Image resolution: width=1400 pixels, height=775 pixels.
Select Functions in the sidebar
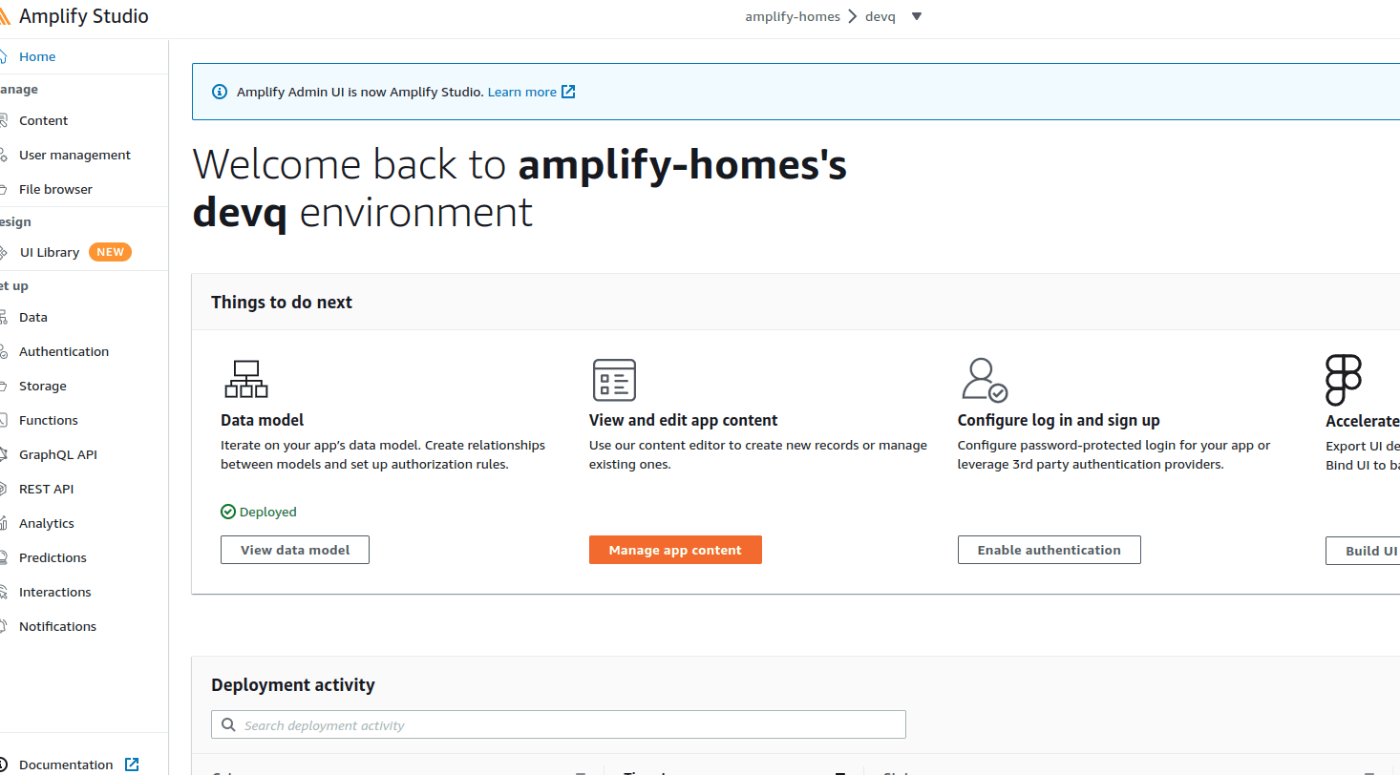pos(48,420)
